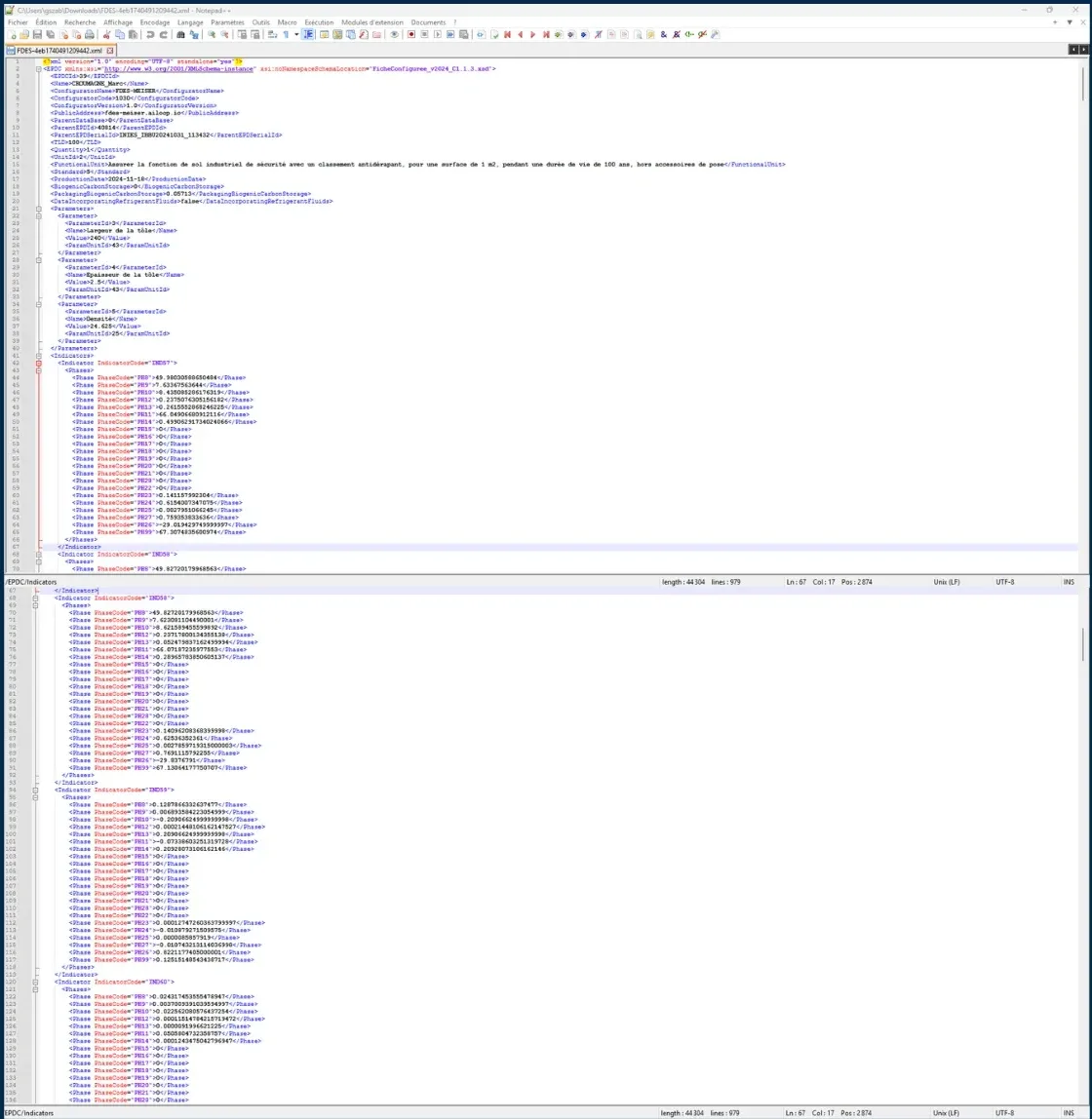Viewport: 1092px width, 1119px height.
Task: Collapse the Indicators block fold marker
Action: click(39, 356)
